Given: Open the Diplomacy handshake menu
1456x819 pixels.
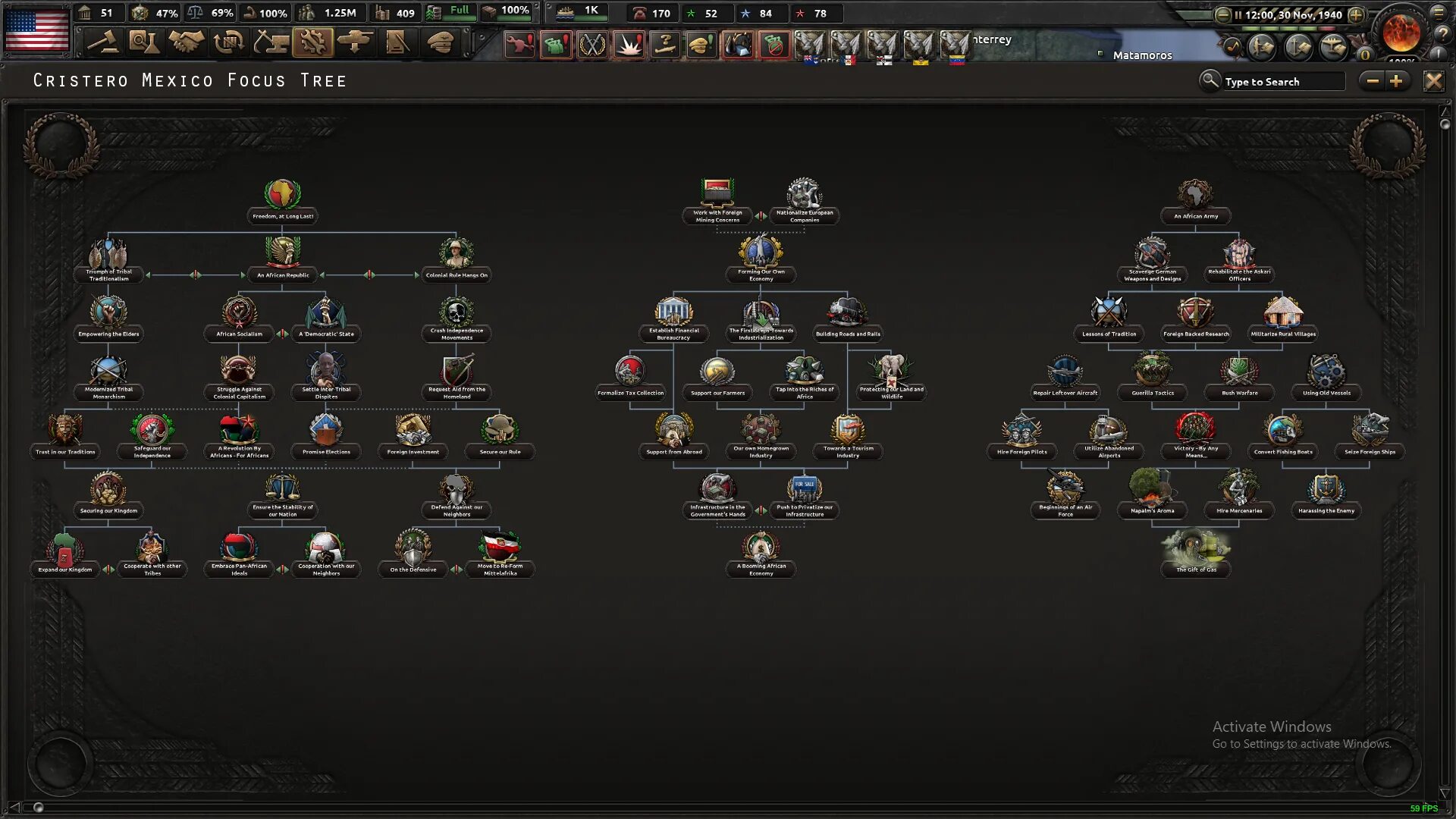Looking at the screenshot, I should [x=186, y=42].
